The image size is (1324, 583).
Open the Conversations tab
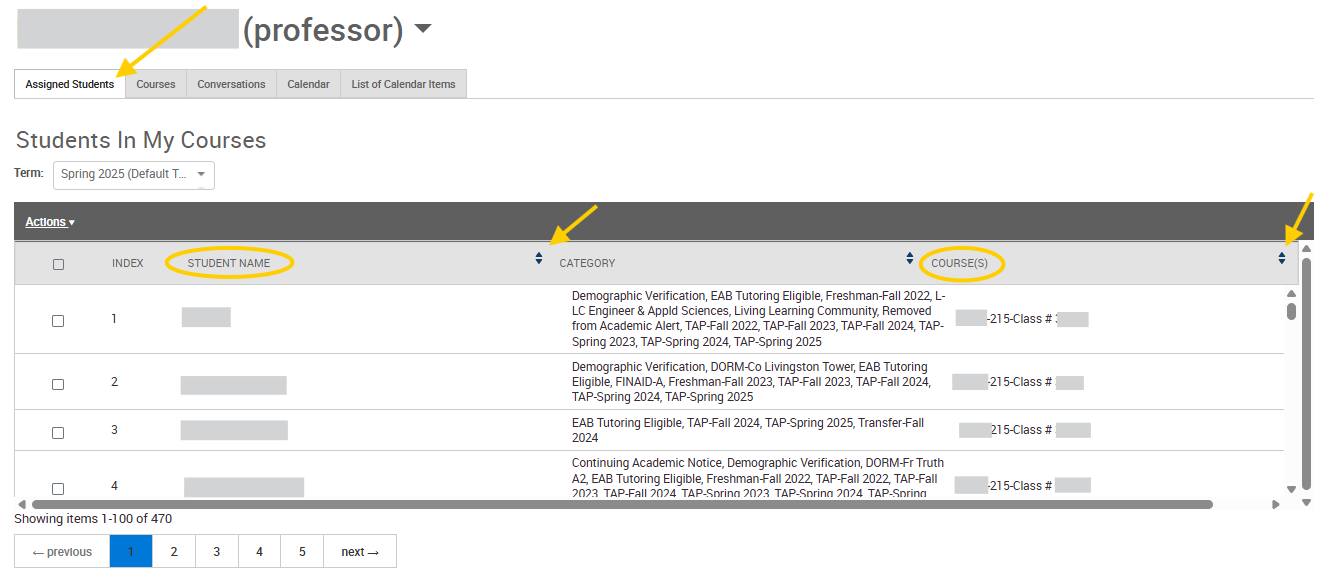pyautogui.click(x=231, y=85)
